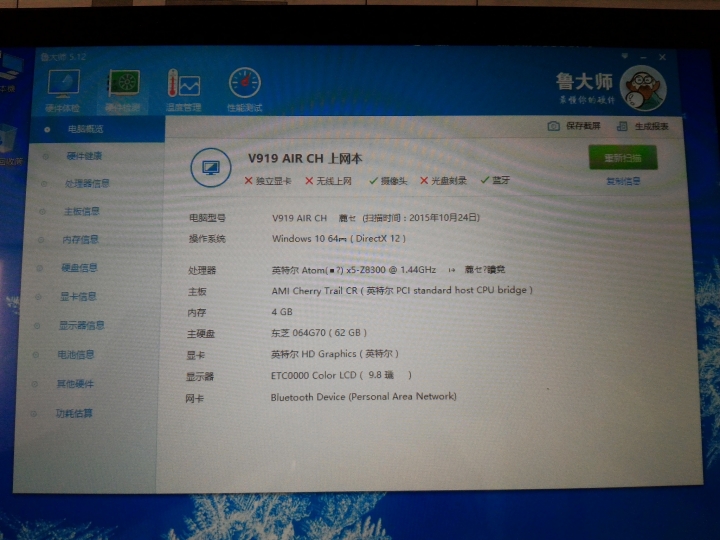
Task: Open the title bar dropdown menu arrow
Action: [x=624, y=56]
